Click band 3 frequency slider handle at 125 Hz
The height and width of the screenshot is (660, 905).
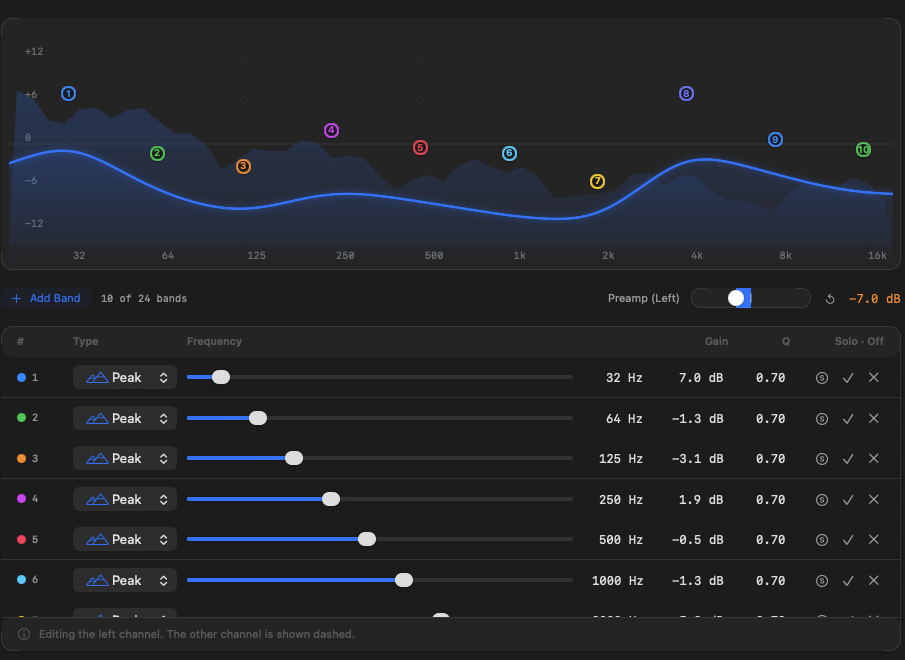[x=294, y=458]
